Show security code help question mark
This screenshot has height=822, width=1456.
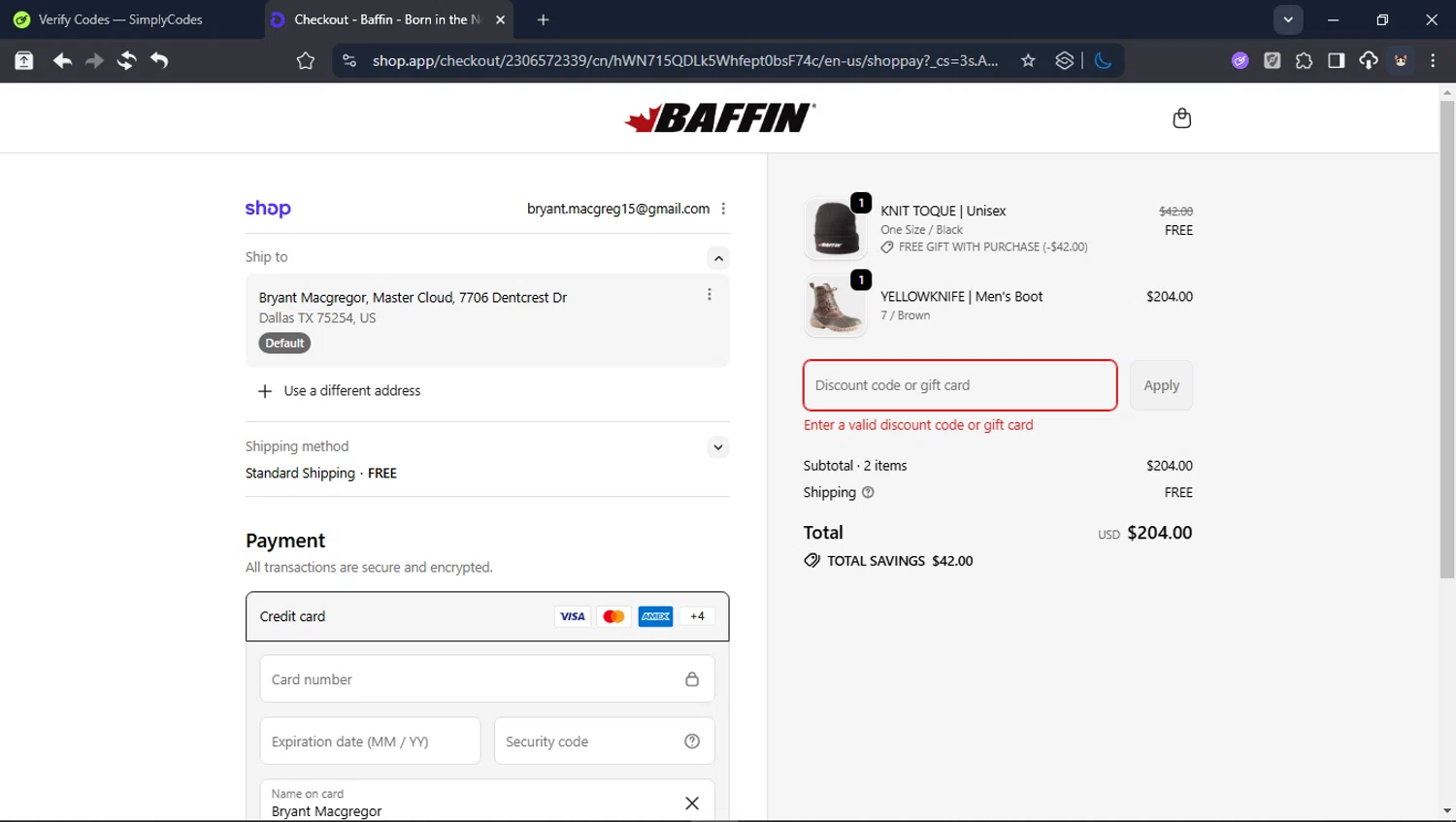coord(692,741)
